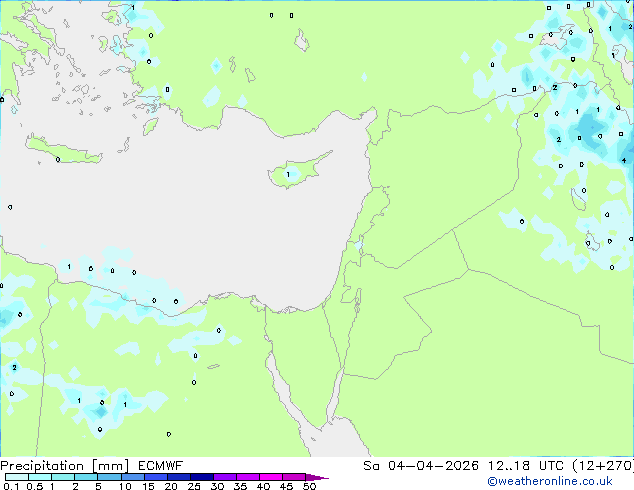The height and width of the screenshot is (490, 634).
Task: Click the '12..18 UTC' time range text
Action: coord(526,466)
